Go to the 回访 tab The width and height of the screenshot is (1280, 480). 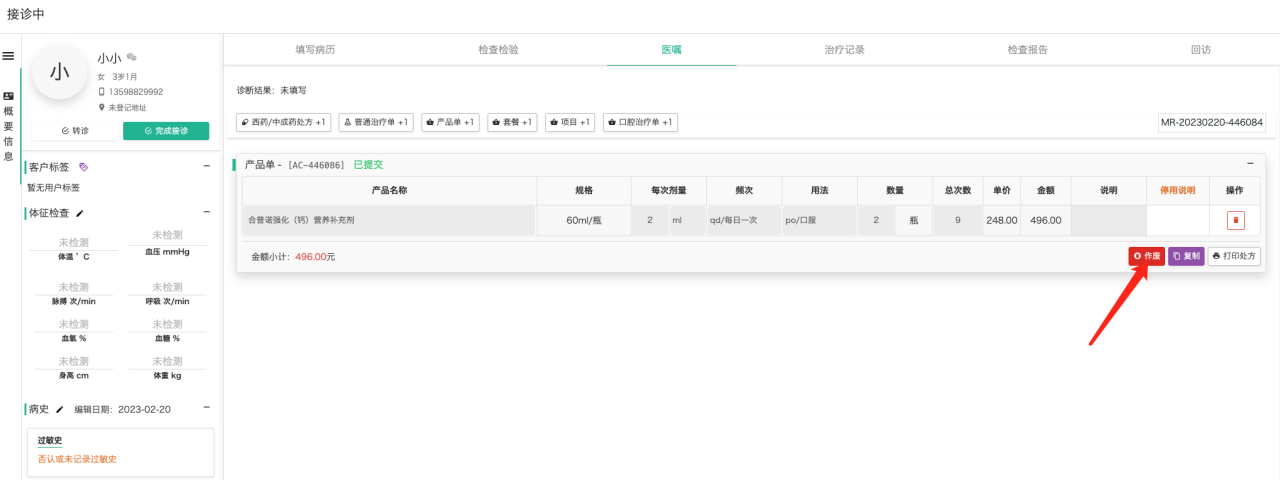1200,49
